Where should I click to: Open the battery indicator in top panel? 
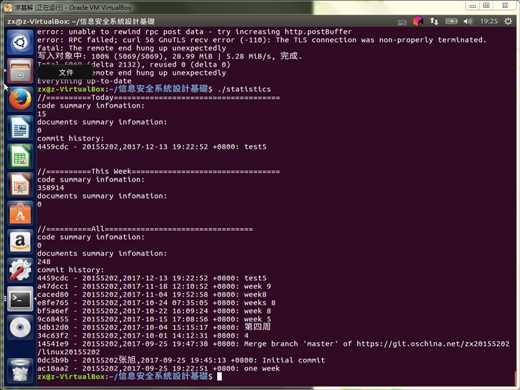[x=451, y=21]
